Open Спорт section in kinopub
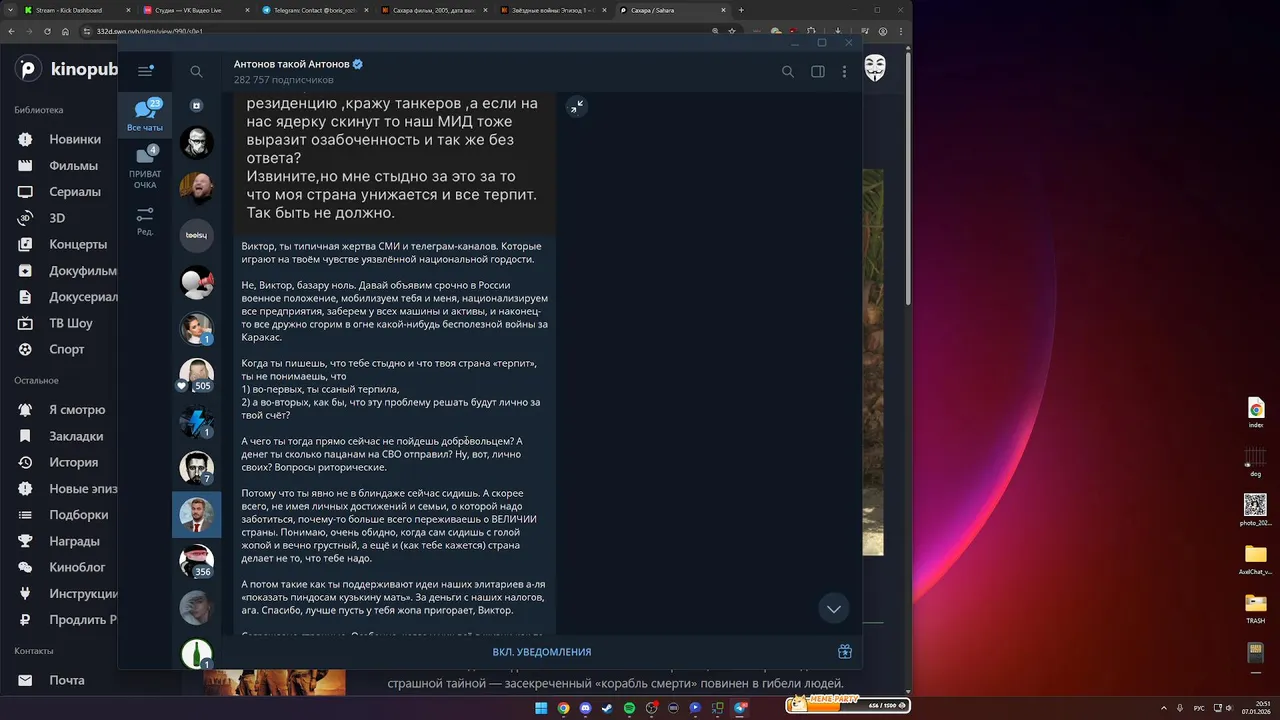 (67, 349)
